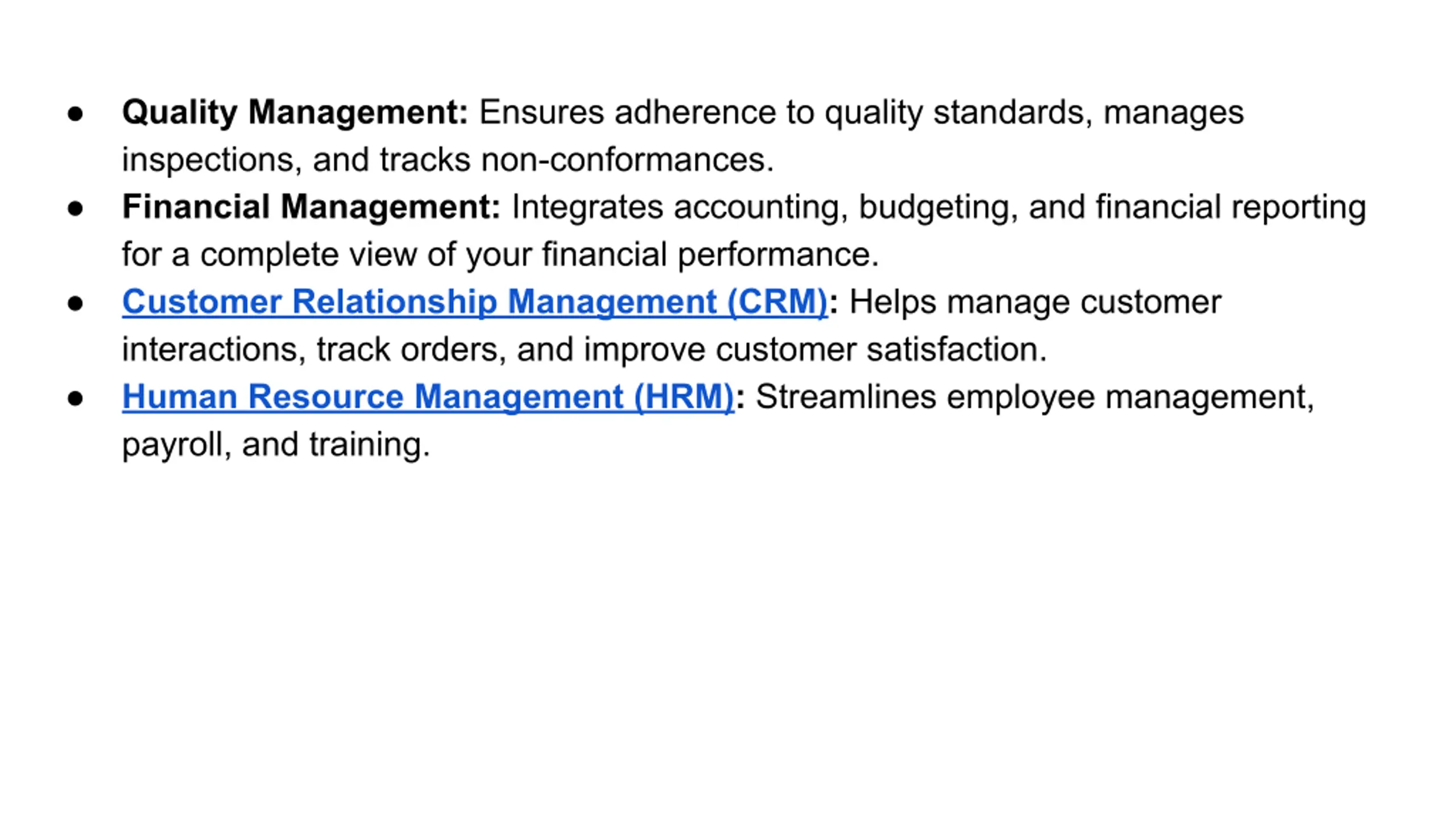Open the Human Resource Management (HRM) link
1456x819 pixels.
428,397
